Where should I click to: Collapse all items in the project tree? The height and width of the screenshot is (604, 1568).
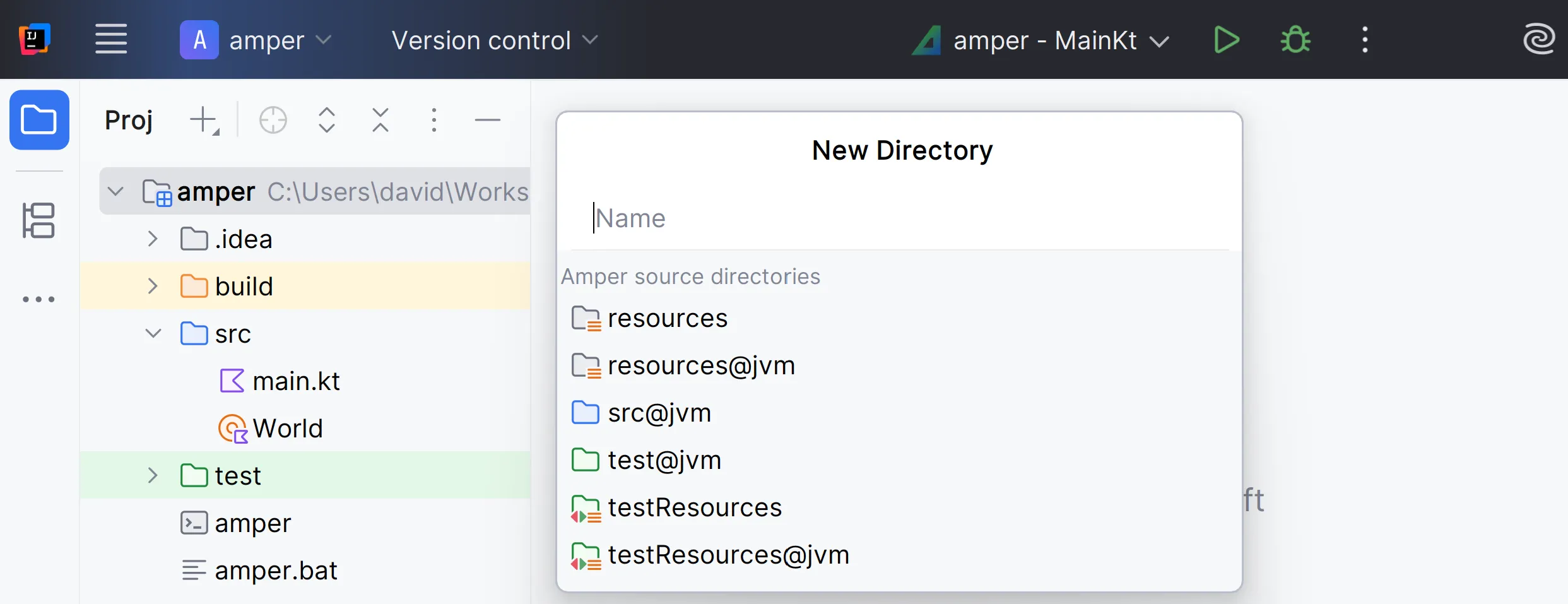(x=380, y=120)
